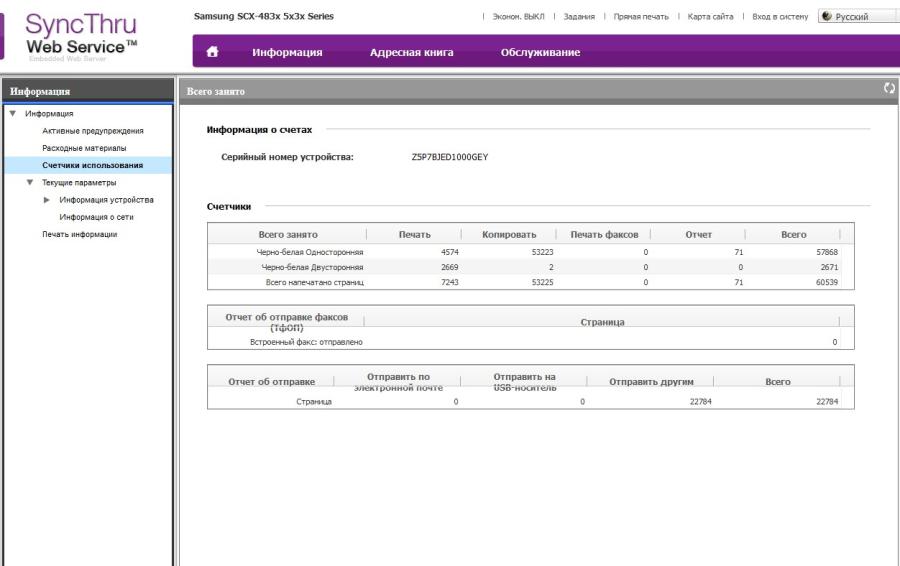Open the Адресная книга tab
This screenshot has height=566, width=900.
tap(411, 52)
